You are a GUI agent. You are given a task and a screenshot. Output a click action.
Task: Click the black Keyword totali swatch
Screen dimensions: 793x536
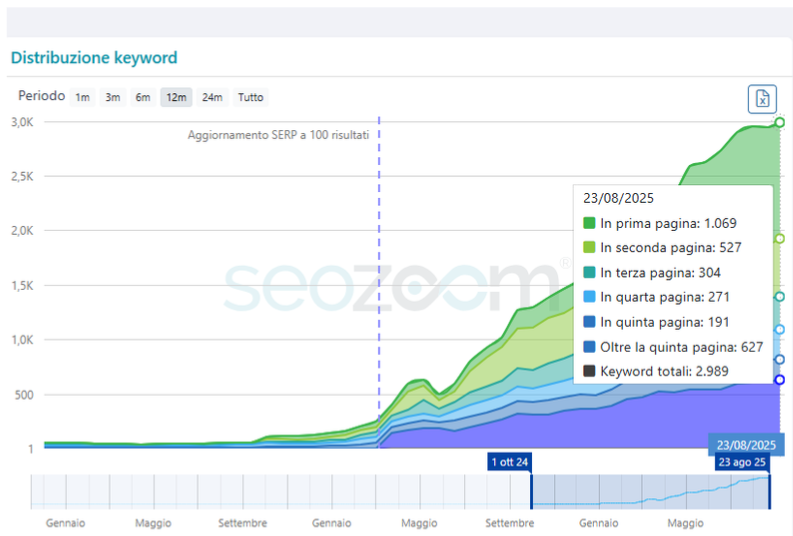[x=589, y=371]
